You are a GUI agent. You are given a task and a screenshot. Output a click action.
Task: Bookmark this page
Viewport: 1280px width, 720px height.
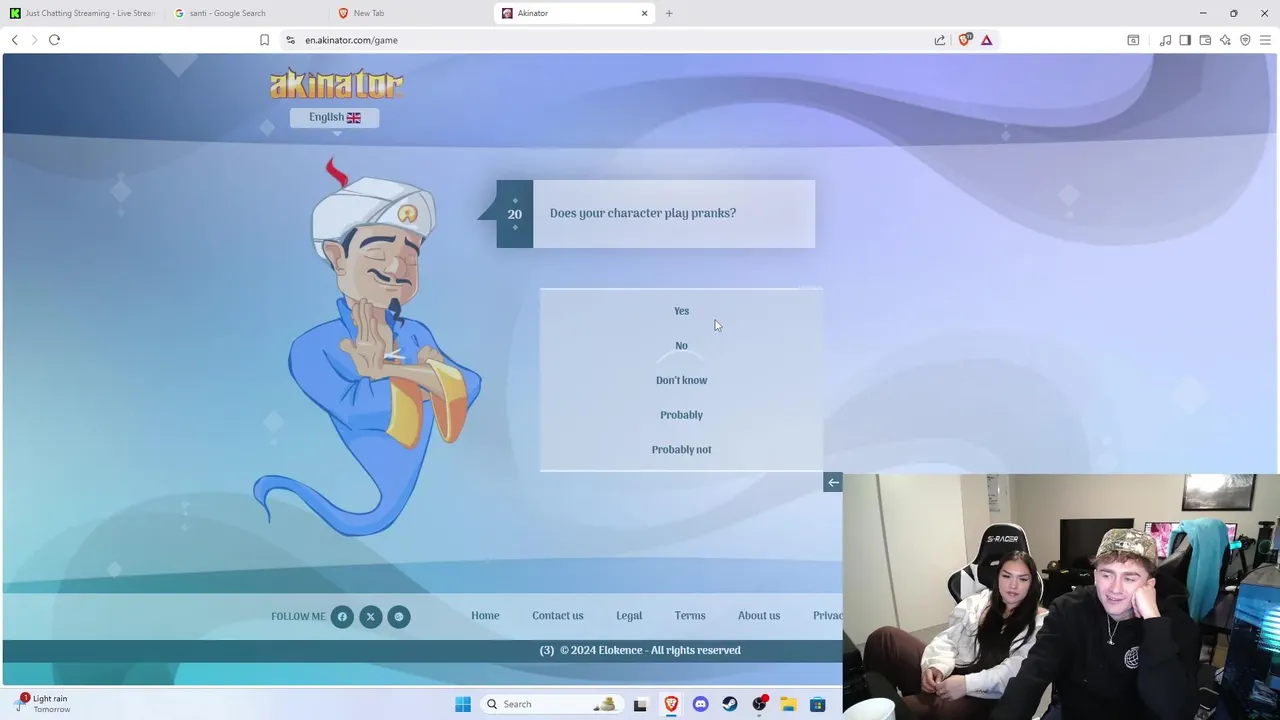(x=264, y=40)
